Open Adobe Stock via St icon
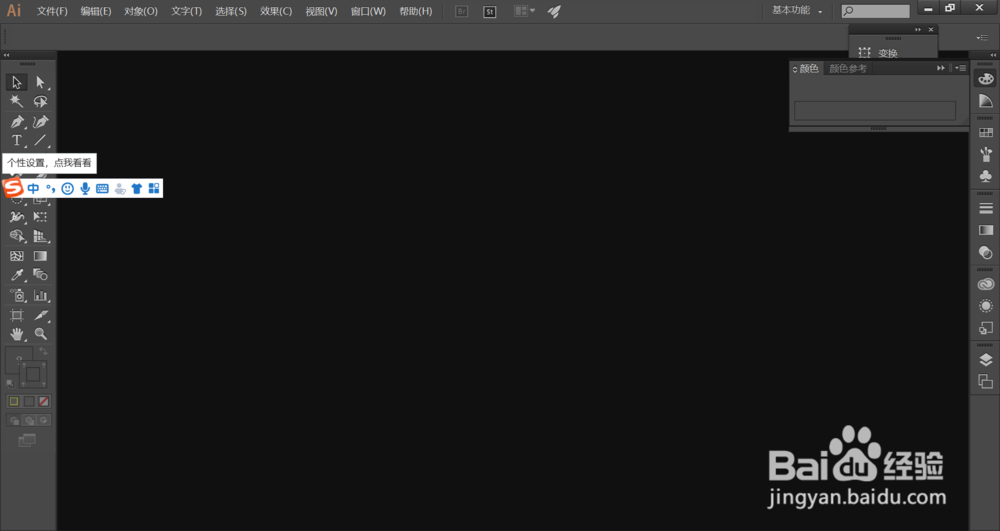The height and width of the screenshot is (531, 1000). (x=490, y=11)
